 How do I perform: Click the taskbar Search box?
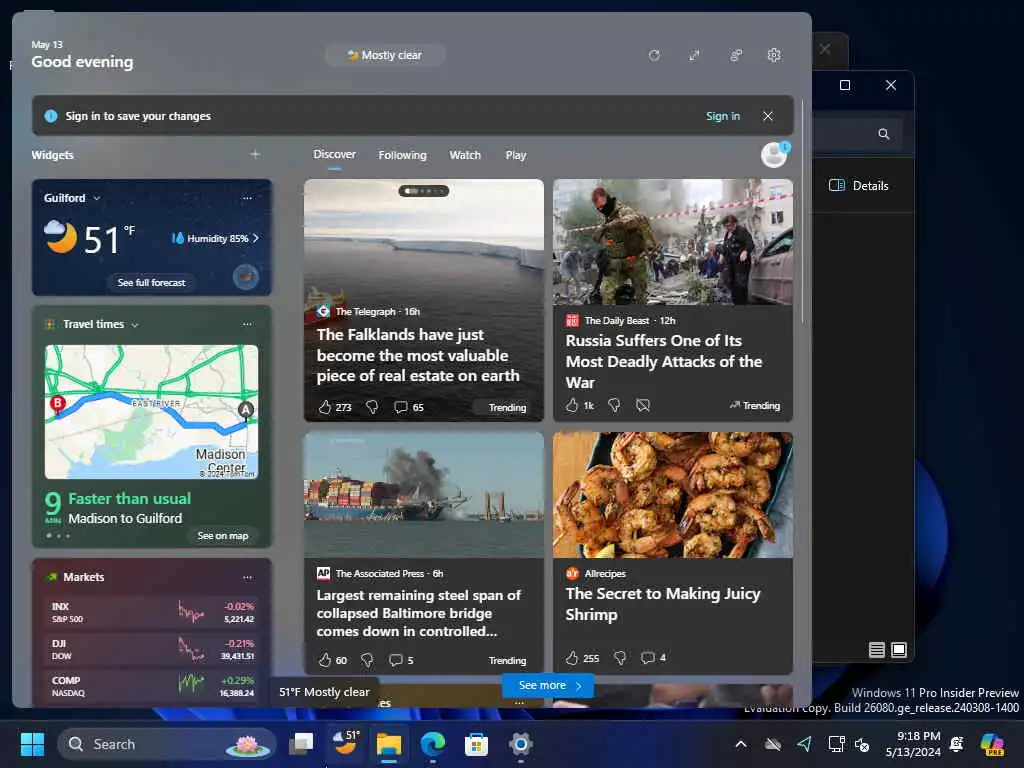(x=167, y=744)
